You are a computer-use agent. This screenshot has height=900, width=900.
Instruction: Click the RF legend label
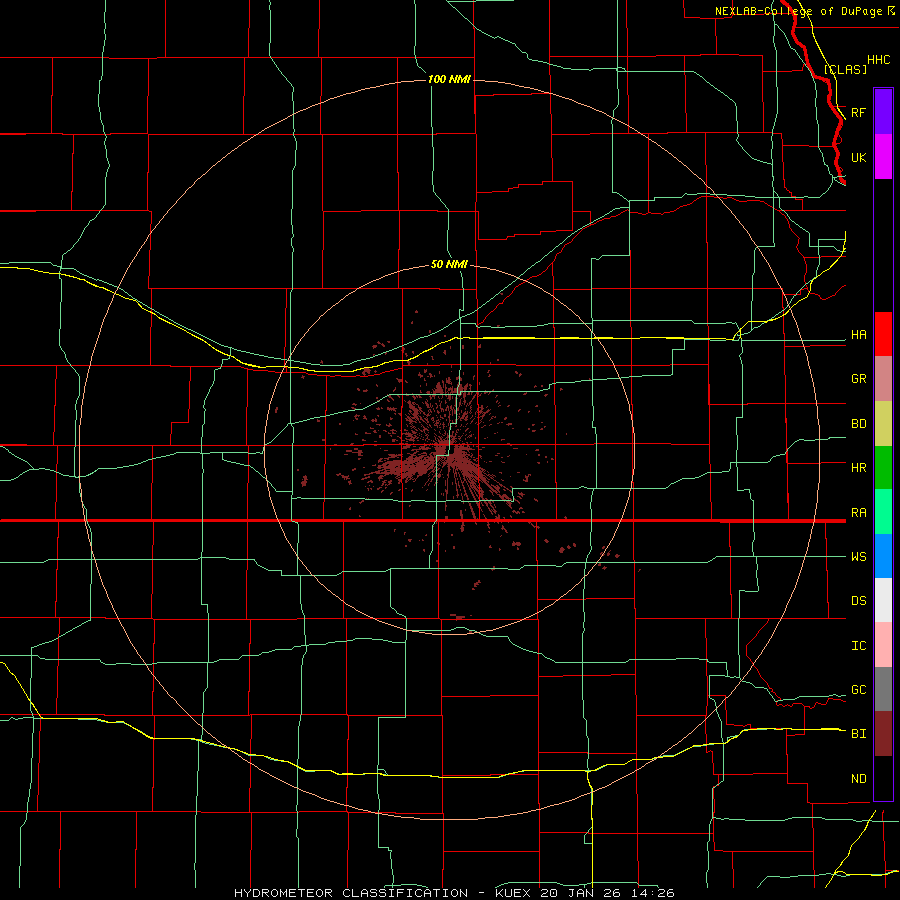(x=858, y=112)
